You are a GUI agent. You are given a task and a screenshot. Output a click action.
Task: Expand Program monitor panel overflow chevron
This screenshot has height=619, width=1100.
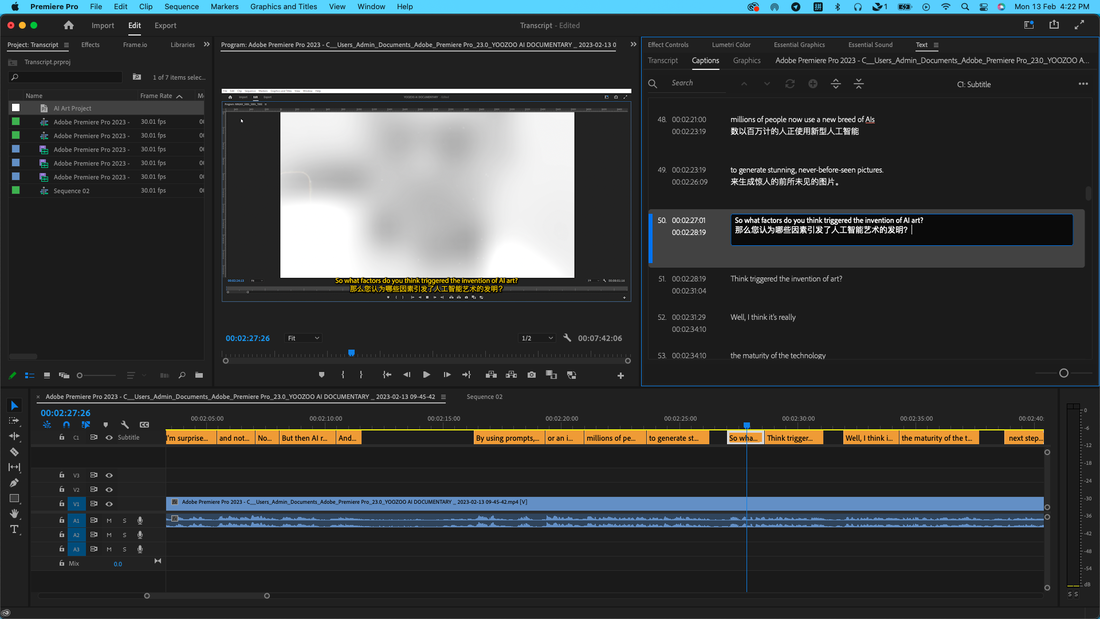(633, 45)
